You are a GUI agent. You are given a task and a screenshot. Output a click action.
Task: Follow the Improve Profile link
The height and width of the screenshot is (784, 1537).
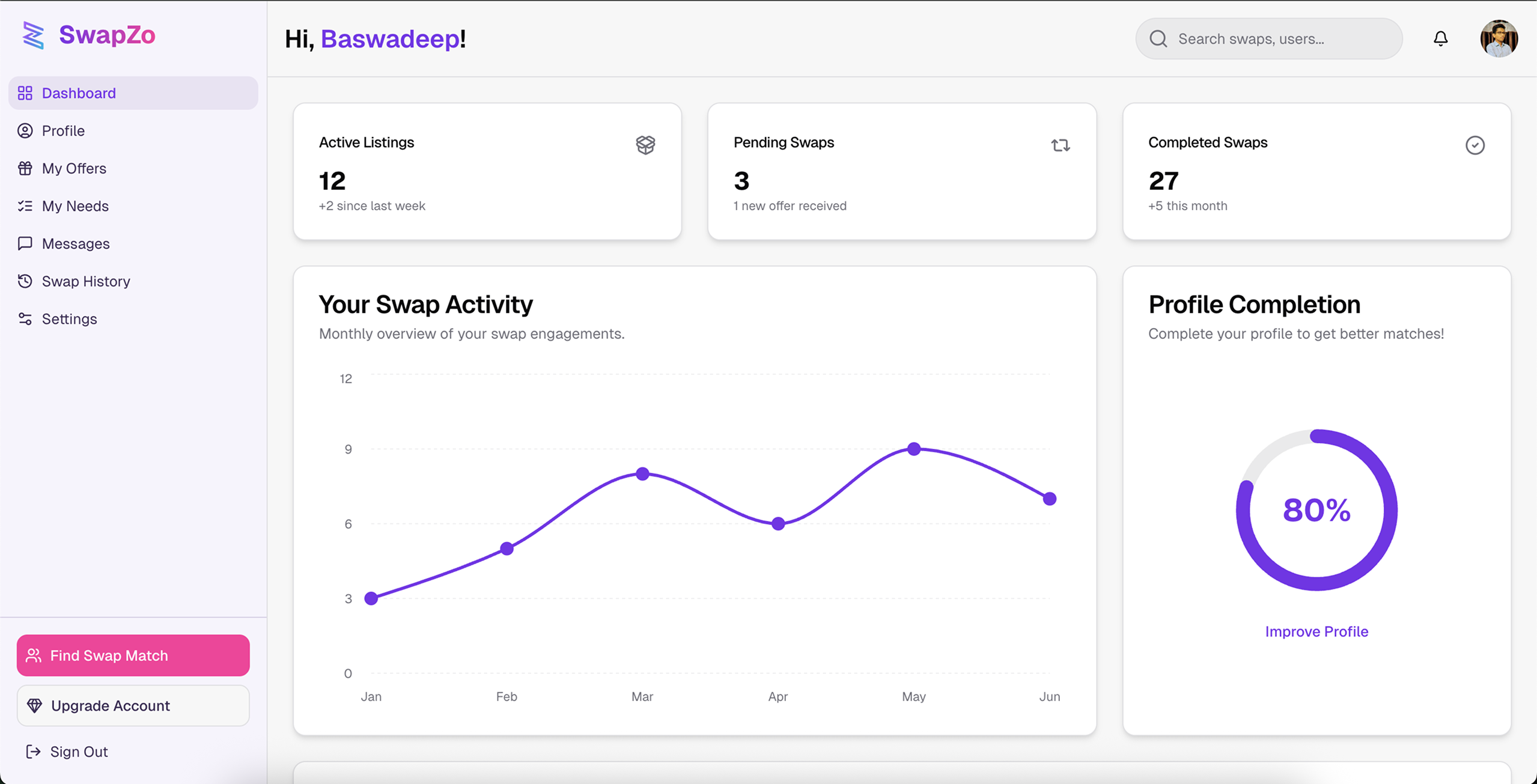coord(1316,631)
